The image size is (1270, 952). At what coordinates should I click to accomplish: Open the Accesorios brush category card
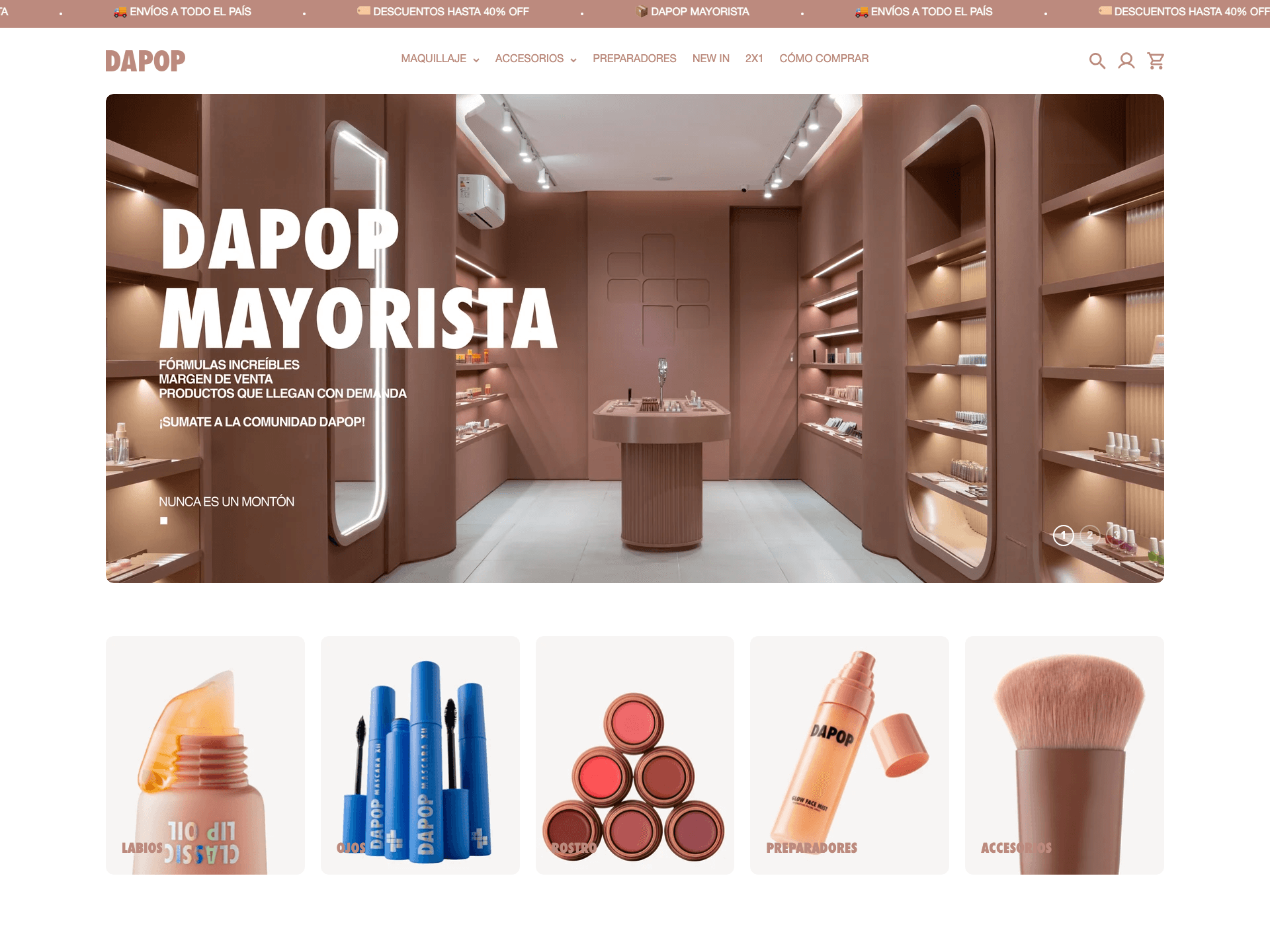pyautogui.click(x=1064, y=755)
